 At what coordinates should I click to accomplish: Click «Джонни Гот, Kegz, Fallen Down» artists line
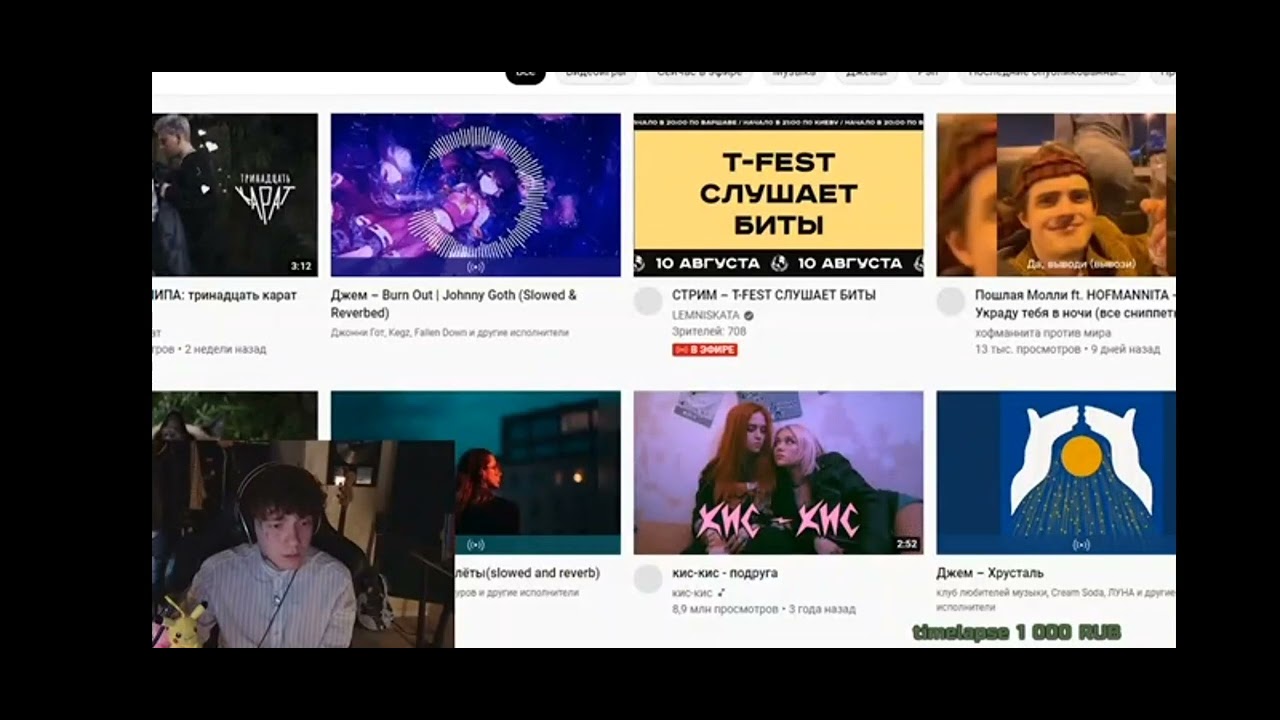click(450, 332)
